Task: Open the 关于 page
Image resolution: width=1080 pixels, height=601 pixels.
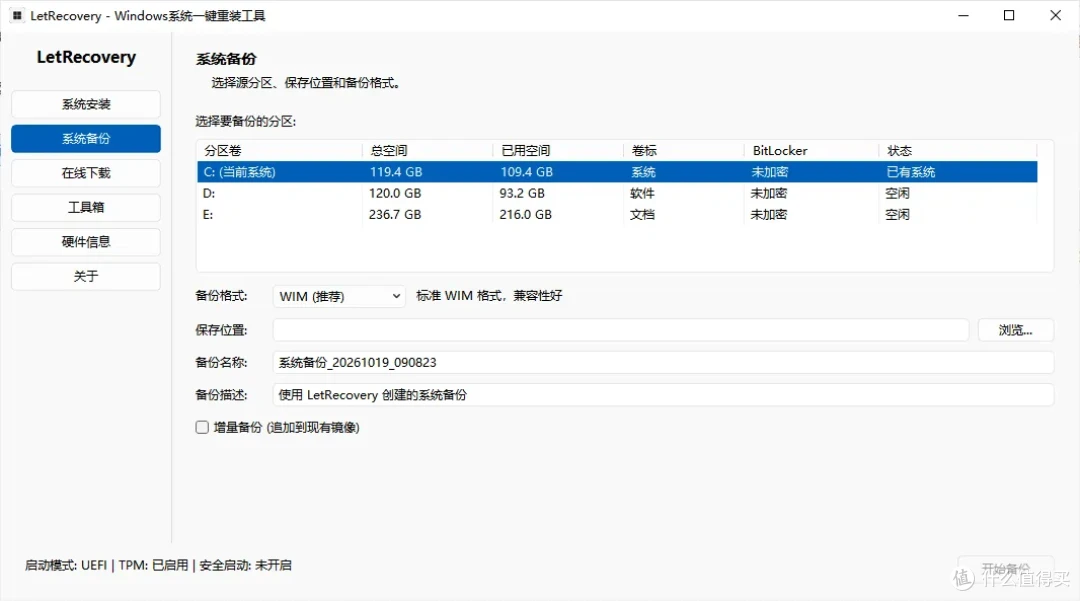Action: 86,276
